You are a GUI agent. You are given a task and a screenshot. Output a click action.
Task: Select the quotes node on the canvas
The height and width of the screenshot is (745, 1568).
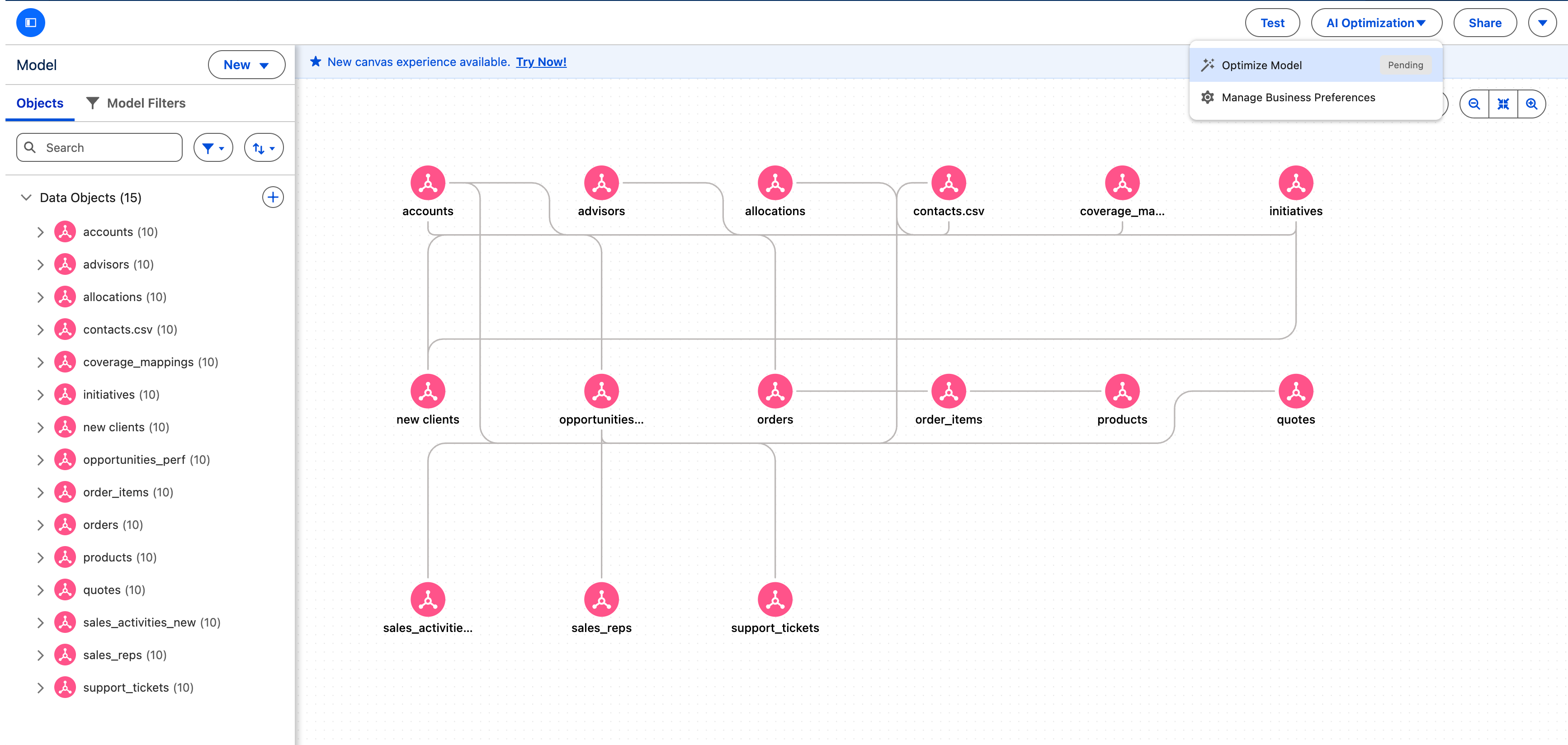point(1296,391)
